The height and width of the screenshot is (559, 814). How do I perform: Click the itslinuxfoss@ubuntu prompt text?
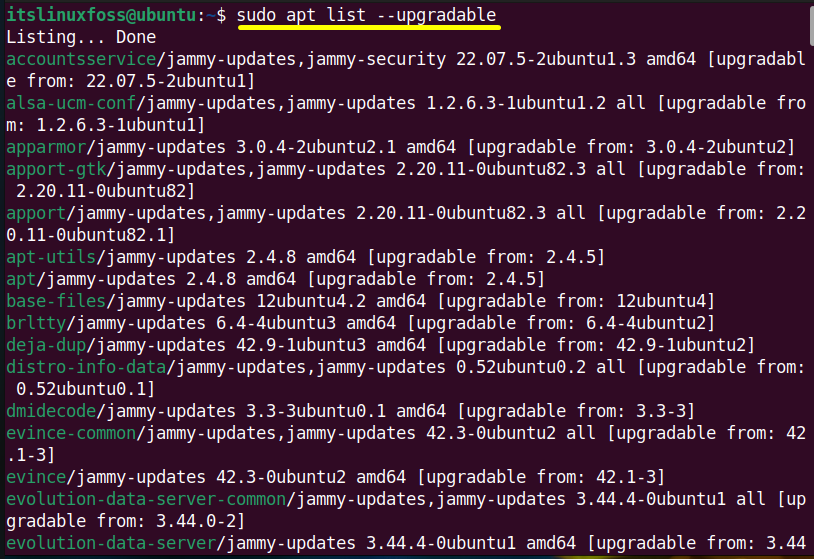coord(102,15)
